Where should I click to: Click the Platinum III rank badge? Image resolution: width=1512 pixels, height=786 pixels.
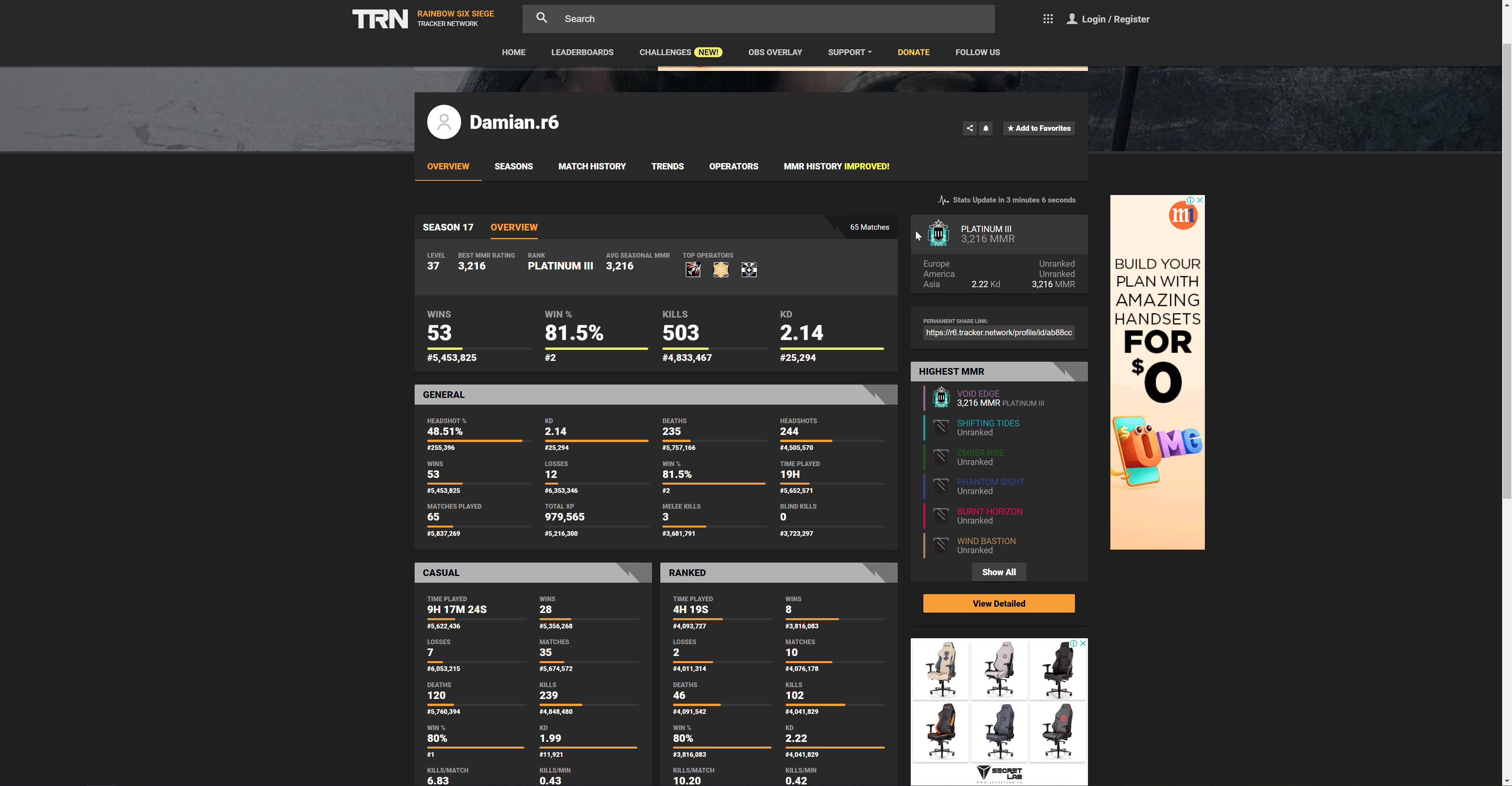coord(939,234)
